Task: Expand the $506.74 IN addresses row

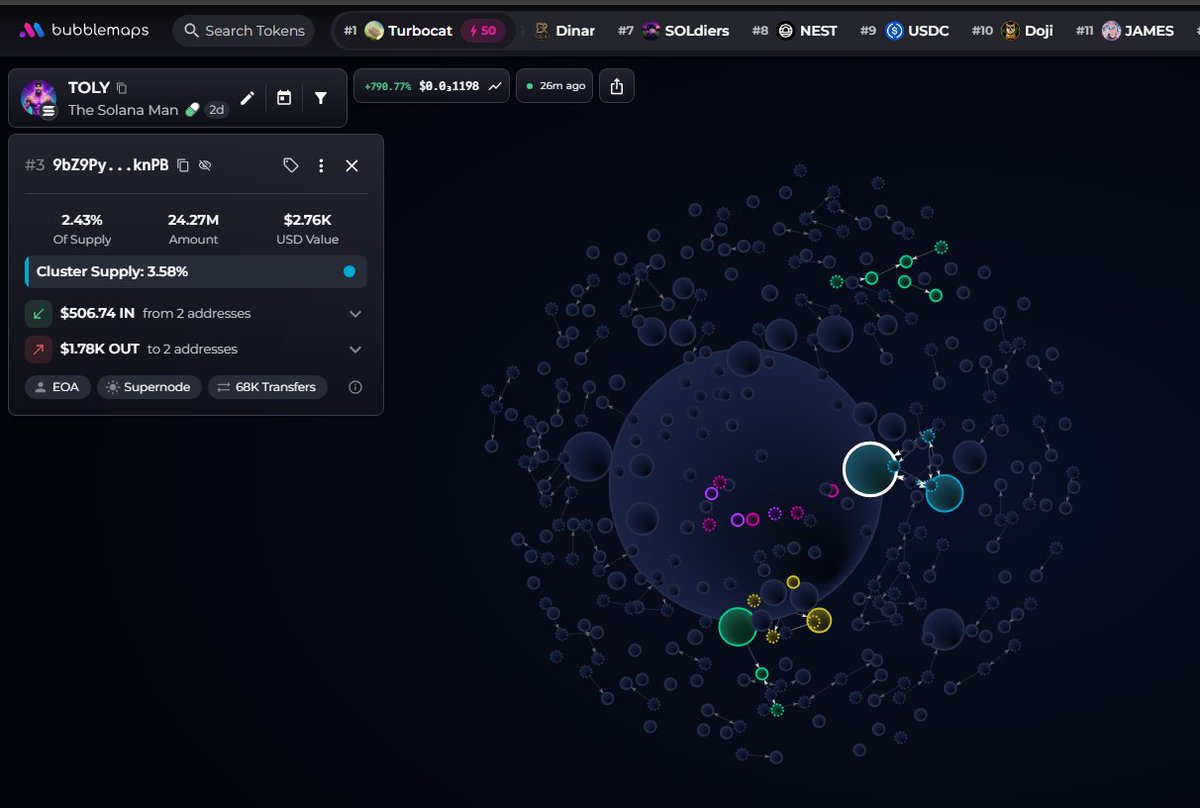Action: 196,313
